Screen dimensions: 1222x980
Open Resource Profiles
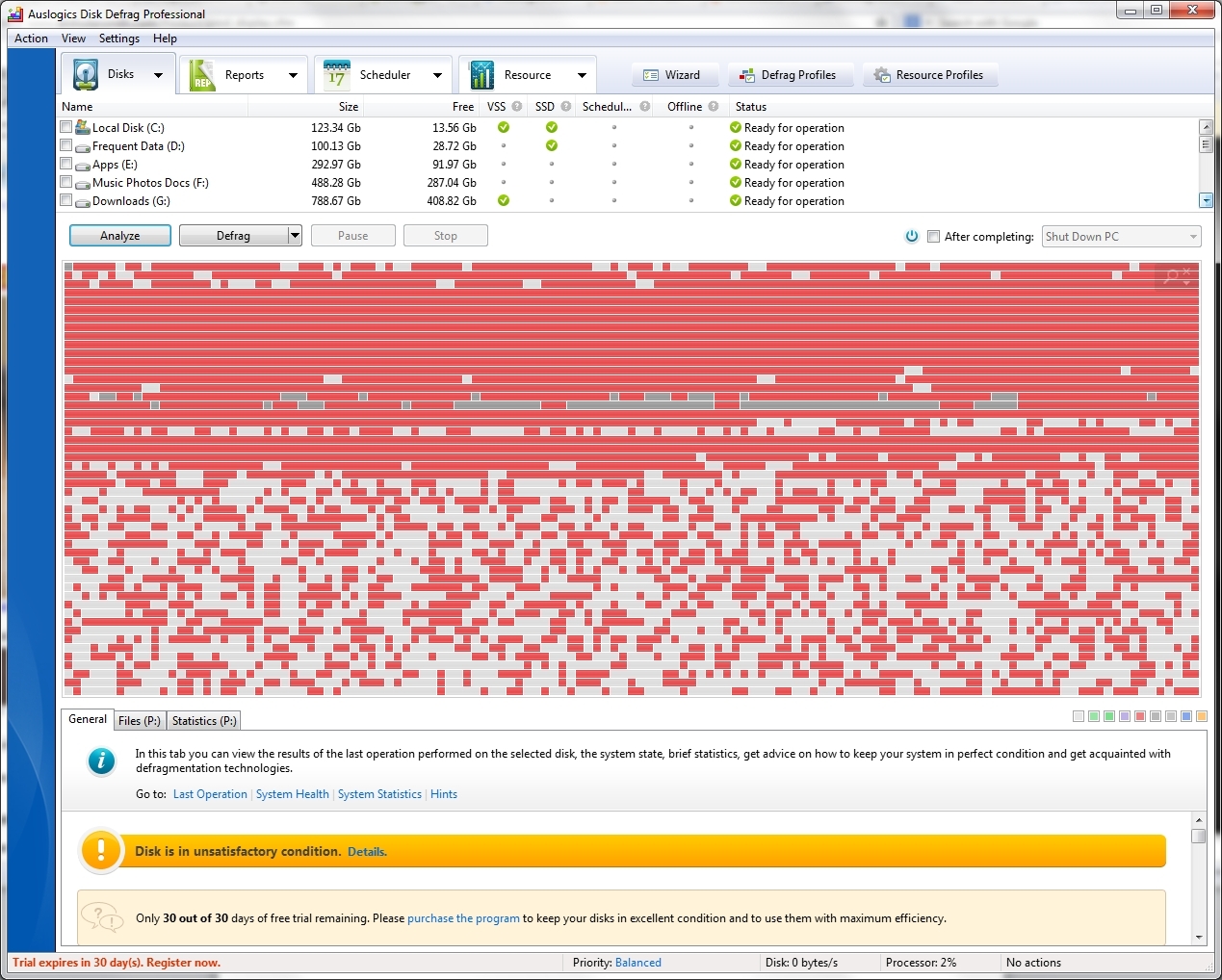click(x=930, y=75)
